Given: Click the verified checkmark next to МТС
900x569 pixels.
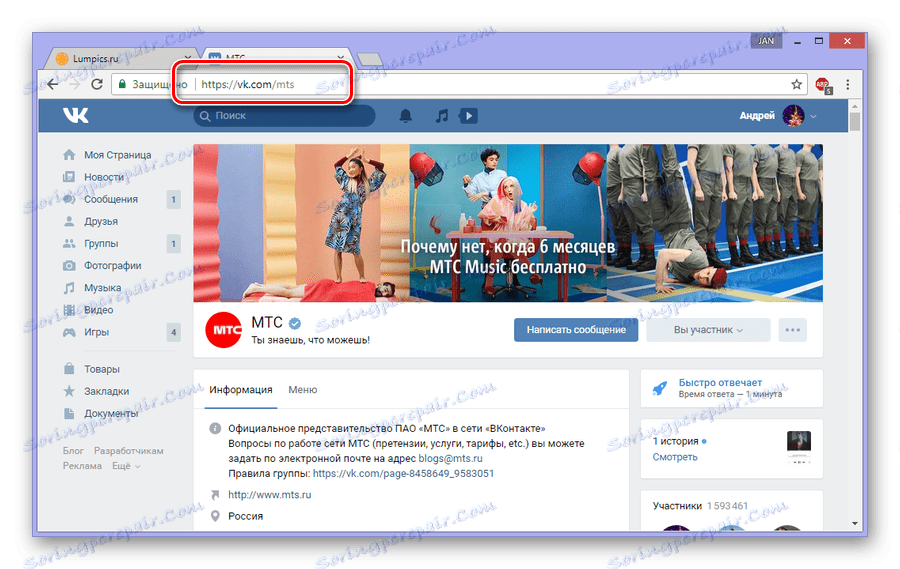Looking at the screenshot, I should point(294,324).
